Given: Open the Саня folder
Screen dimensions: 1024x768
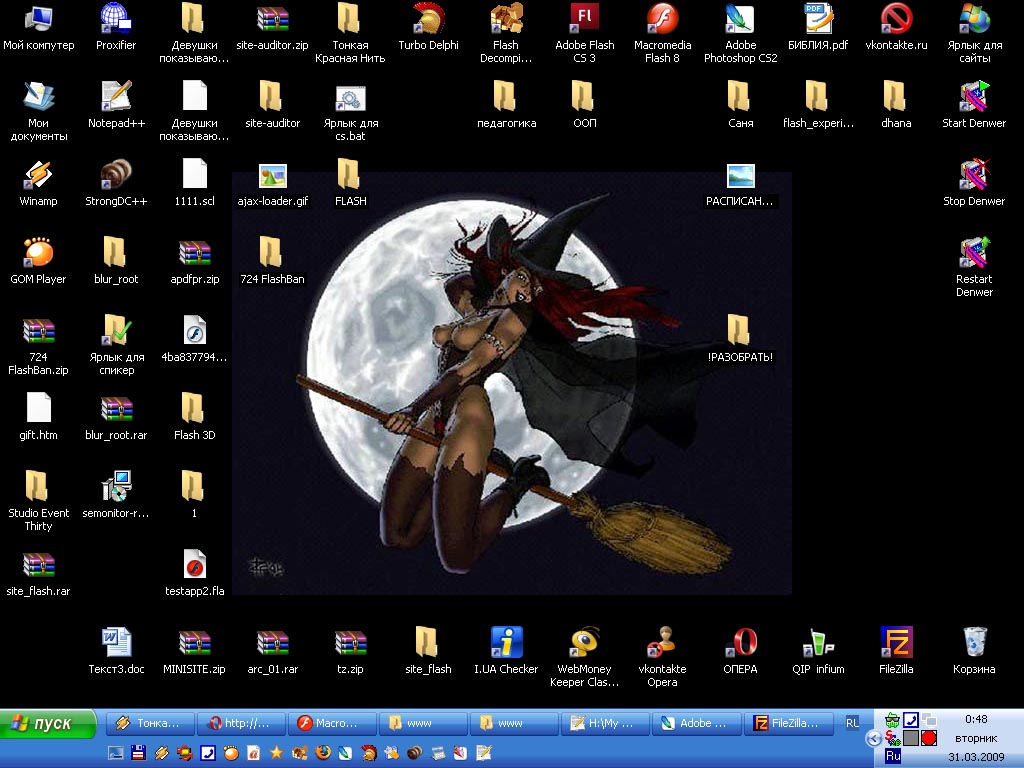Looking at the screenshot, I should (741, 105).
